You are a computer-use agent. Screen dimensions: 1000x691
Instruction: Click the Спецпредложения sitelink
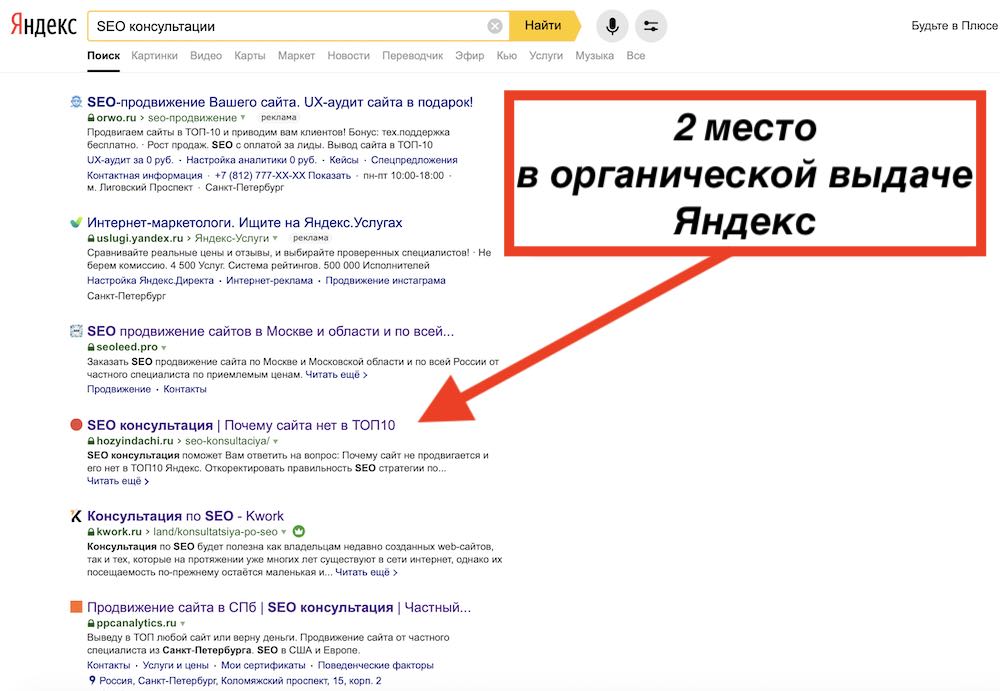pyautogui.click(x=414, y=160)
